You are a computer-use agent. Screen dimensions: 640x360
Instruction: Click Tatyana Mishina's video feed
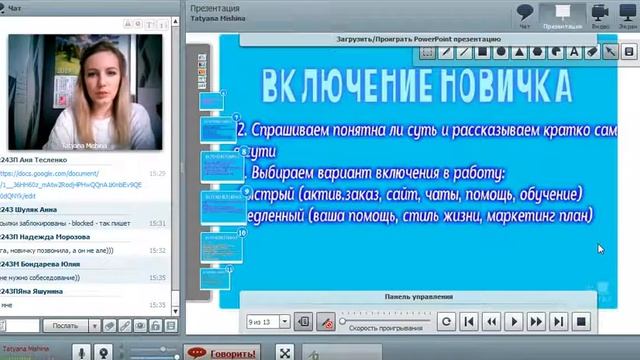point(85,92)
